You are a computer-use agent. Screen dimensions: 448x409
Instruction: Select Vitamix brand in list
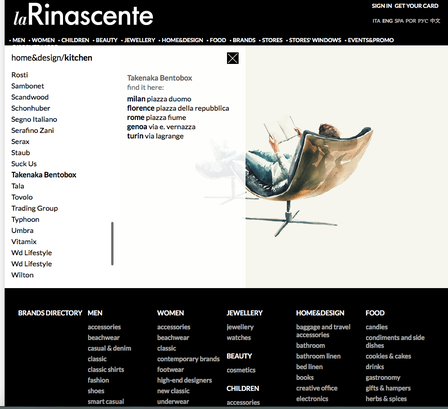pos(24,242)
